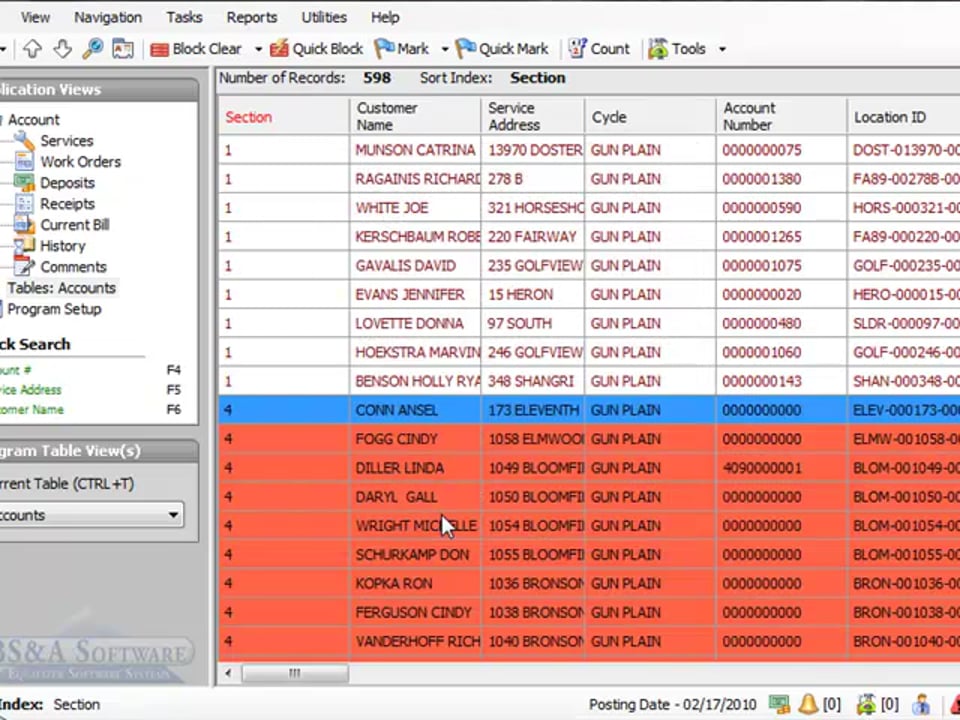This screenshot has width=960, height=720.
Task: Select Account in the views tree
Action: pos(33,120)
